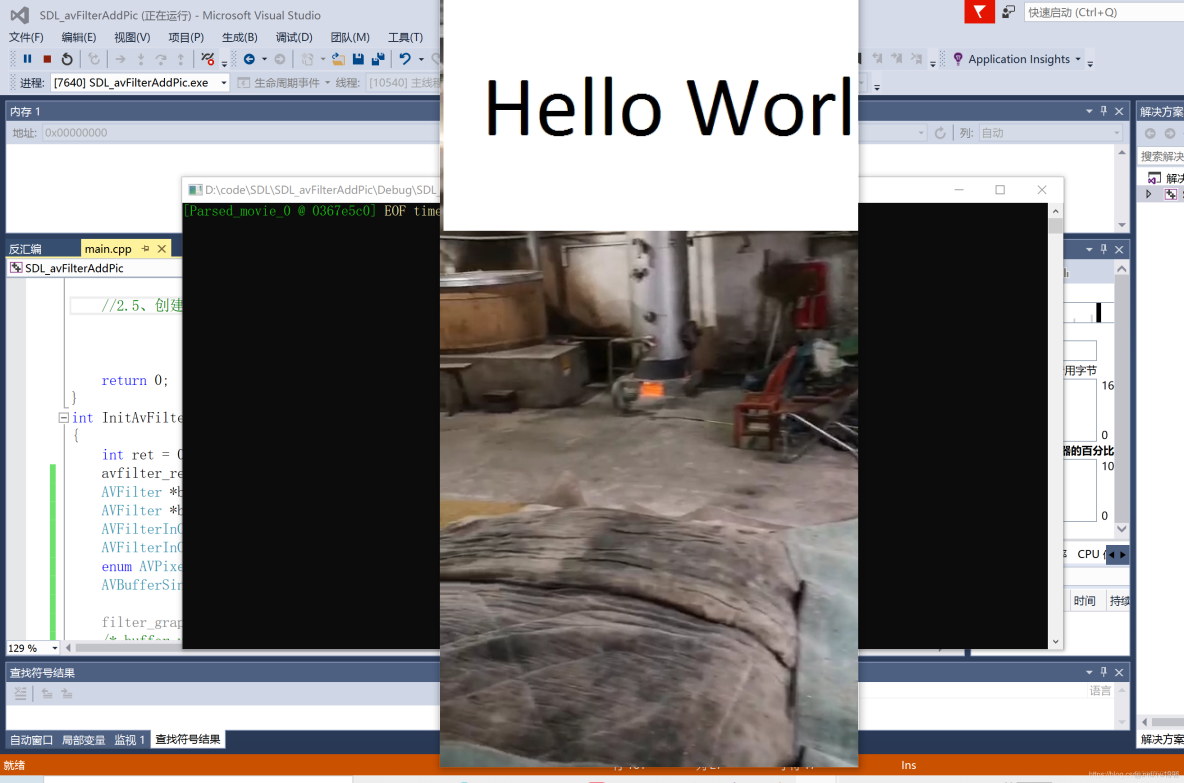Click the previous bookmark icon
The height and width of the screenshot is (783, 1184).
(877, 58)
